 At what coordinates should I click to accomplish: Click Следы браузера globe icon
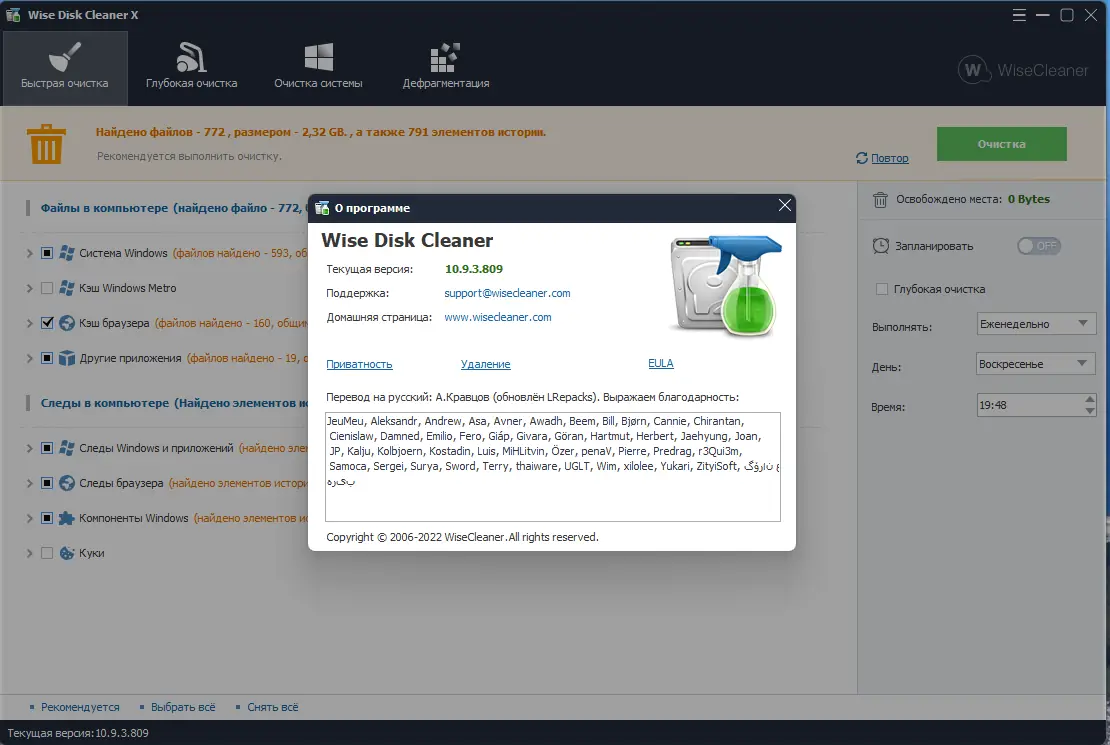tap(67, 483)
